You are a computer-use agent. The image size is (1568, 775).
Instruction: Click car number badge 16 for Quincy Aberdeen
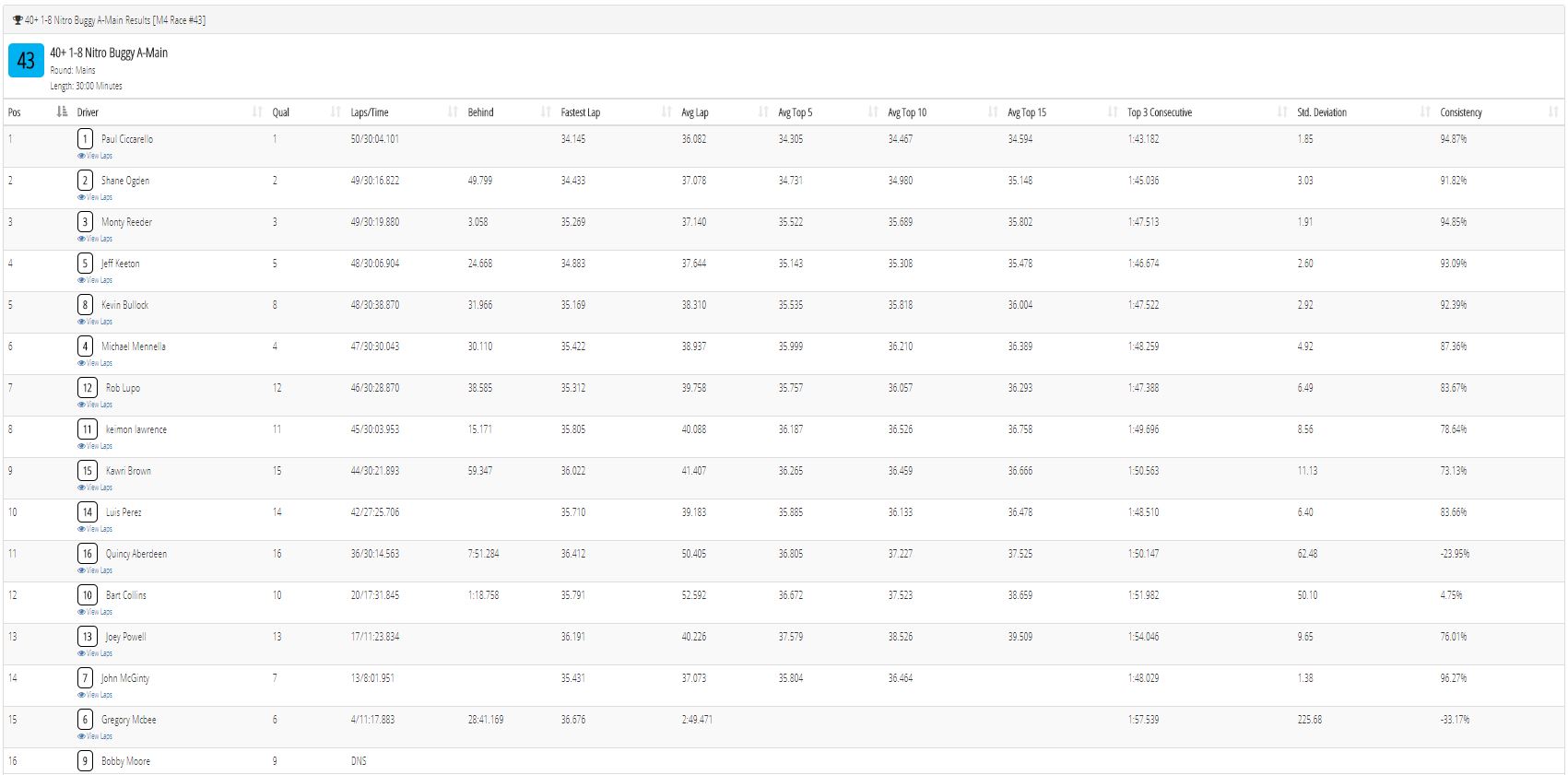tap(88, 554)
